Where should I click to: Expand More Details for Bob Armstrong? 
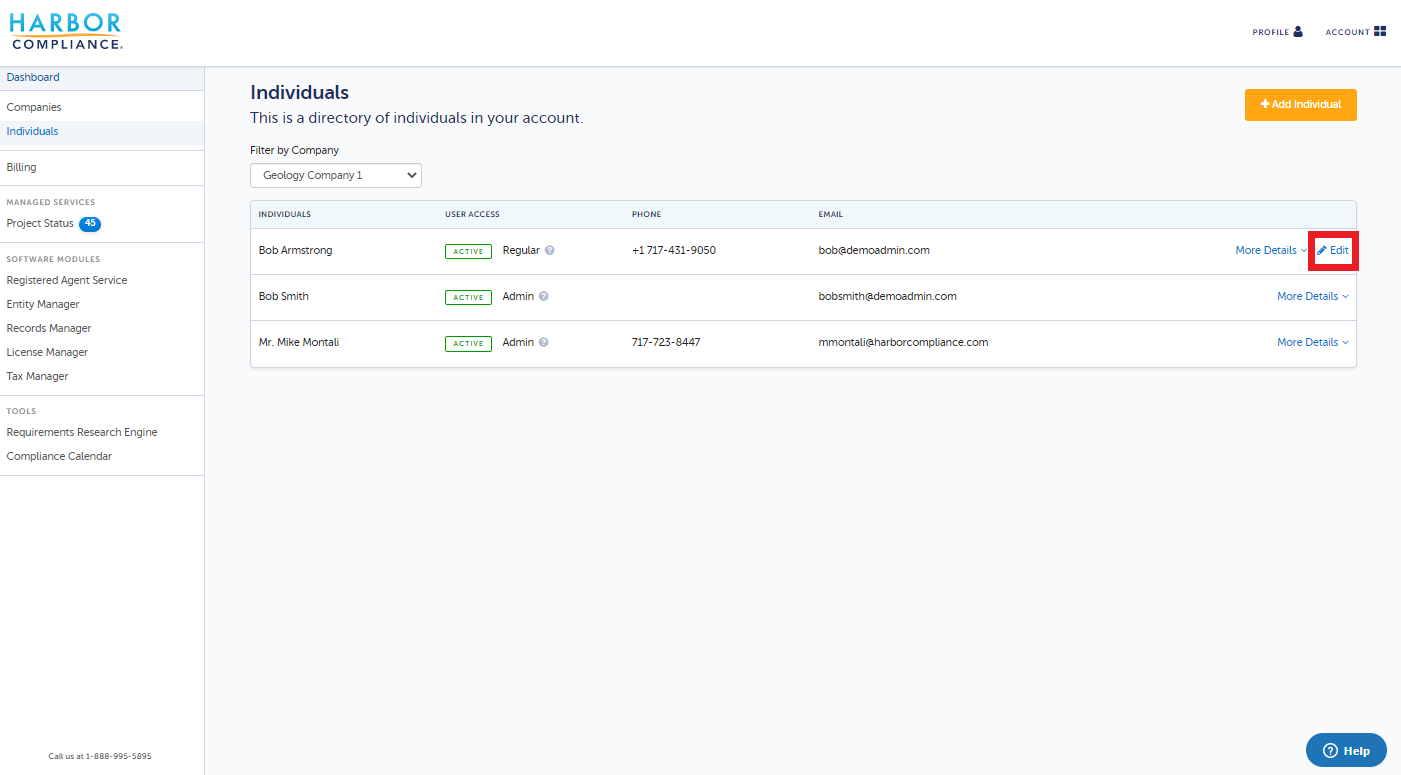click(x=1270, y=251)
